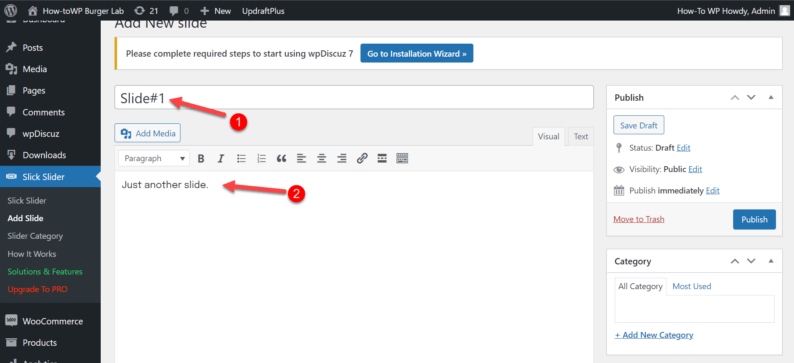Edit the Status: Draft setting
The width and height of the screenshot is (794, 363).
[684, 148]
